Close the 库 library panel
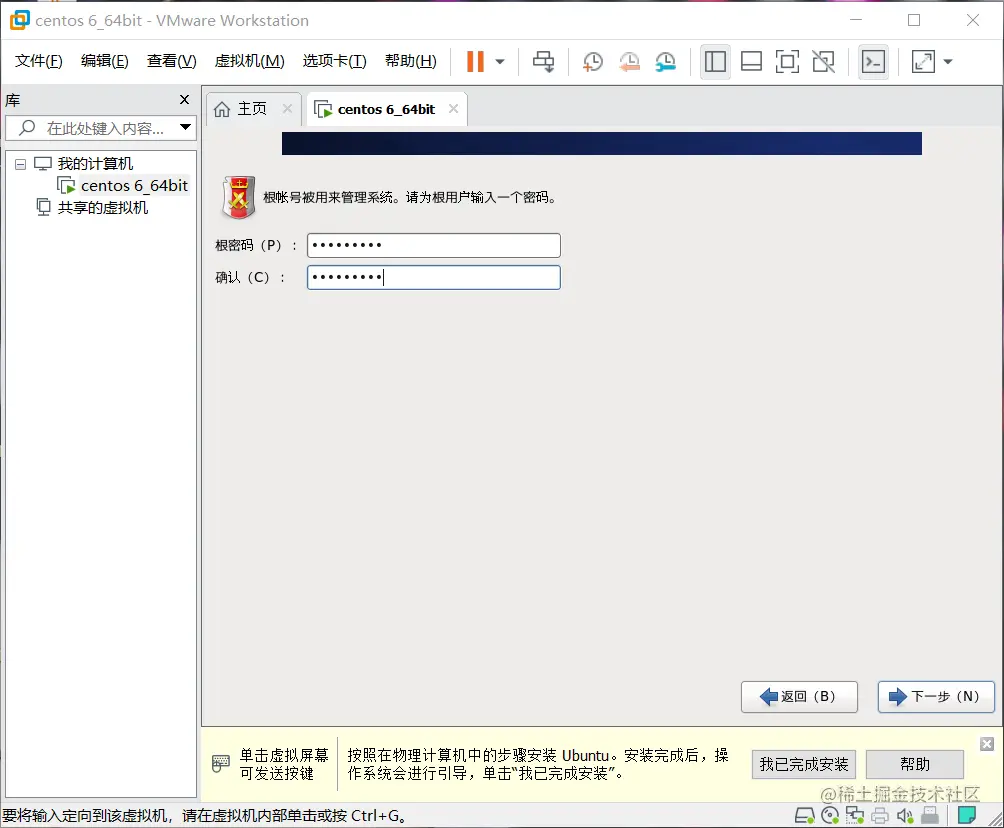The height and width of the screenshot is (828, 1004). tap(184, 99)
